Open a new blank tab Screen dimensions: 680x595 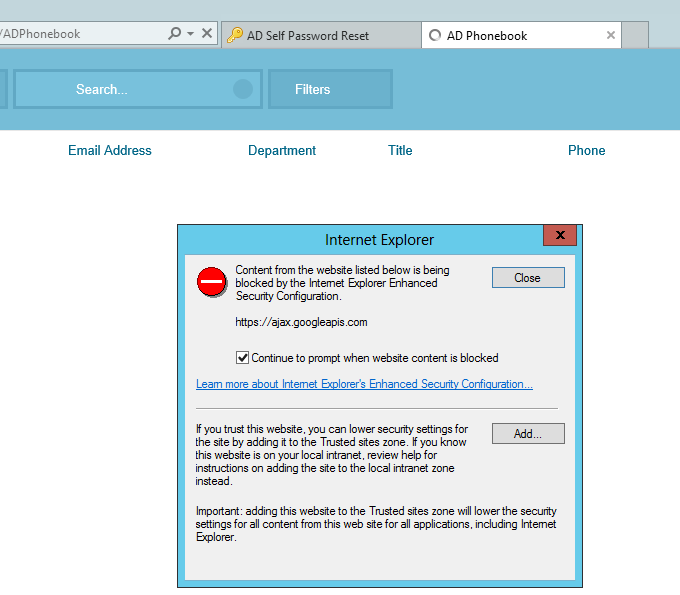coord(635,35)
